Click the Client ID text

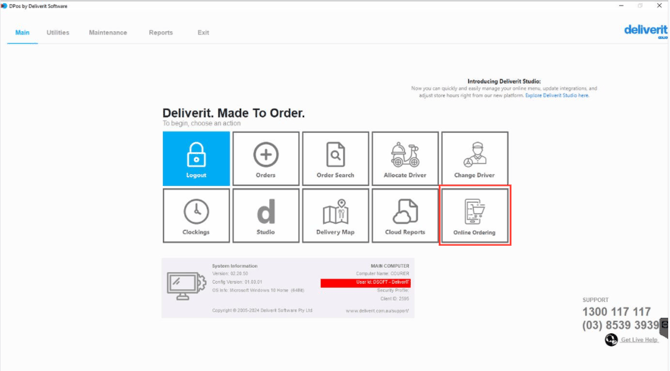[394, 299]
